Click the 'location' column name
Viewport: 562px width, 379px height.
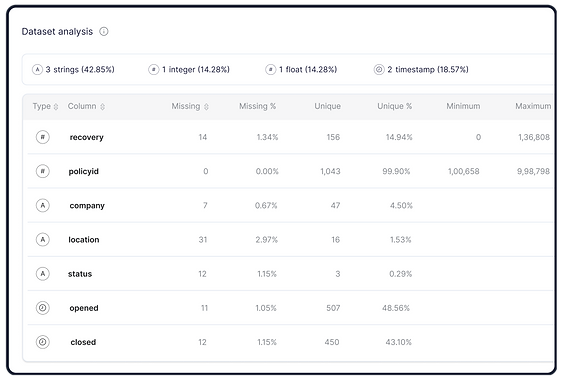(84, 240)
